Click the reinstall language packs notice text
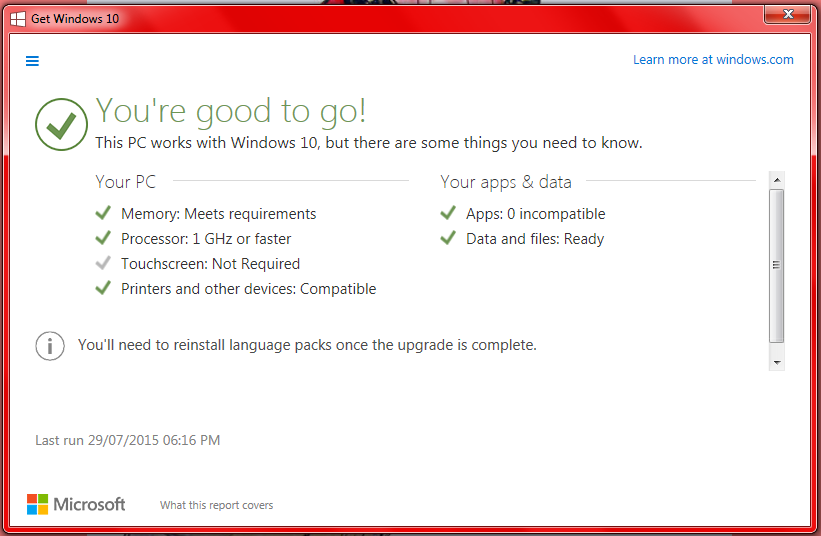 pyautogui.click(x=307, y=345)
